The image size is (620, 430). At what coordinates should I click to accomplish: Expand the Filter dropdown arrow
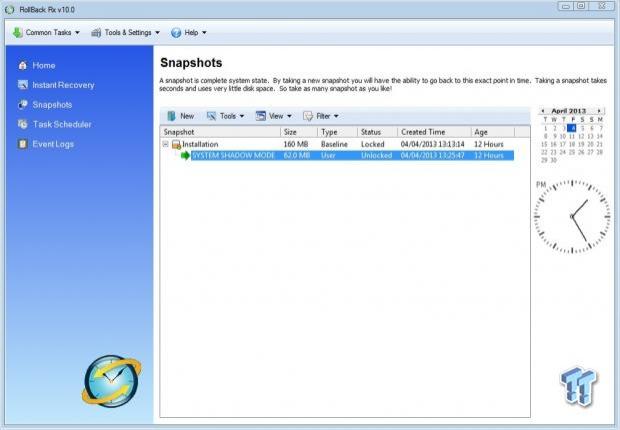pyautogui.click(x=336, y=116)
